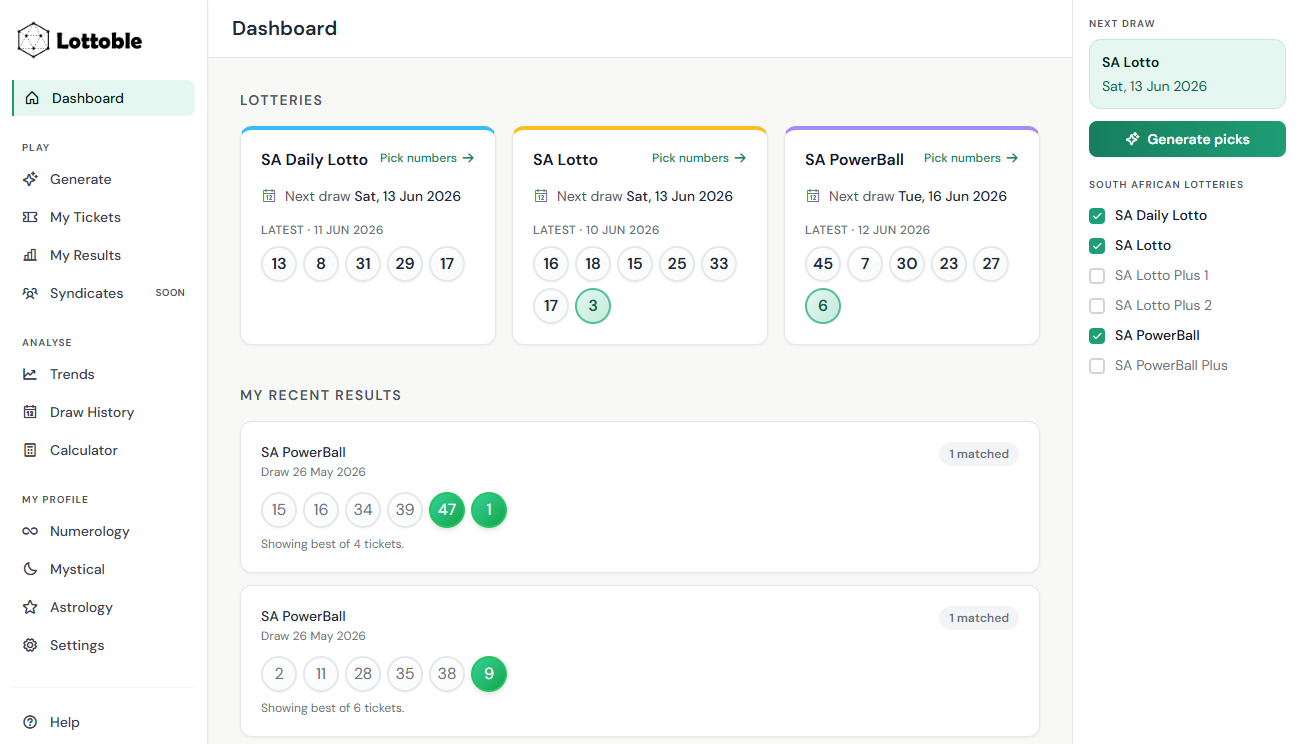Click 'LATEST · 10 JUN 2026' label

[596, 230]
